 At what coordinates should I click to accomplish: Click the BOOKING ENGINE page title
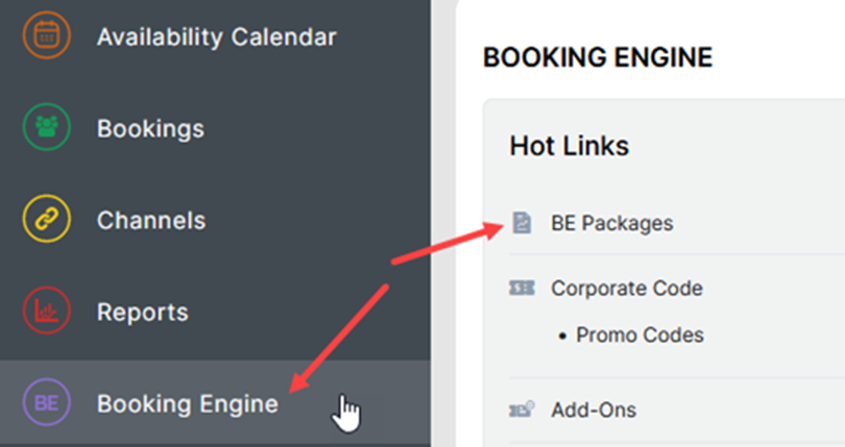[597, 58]
